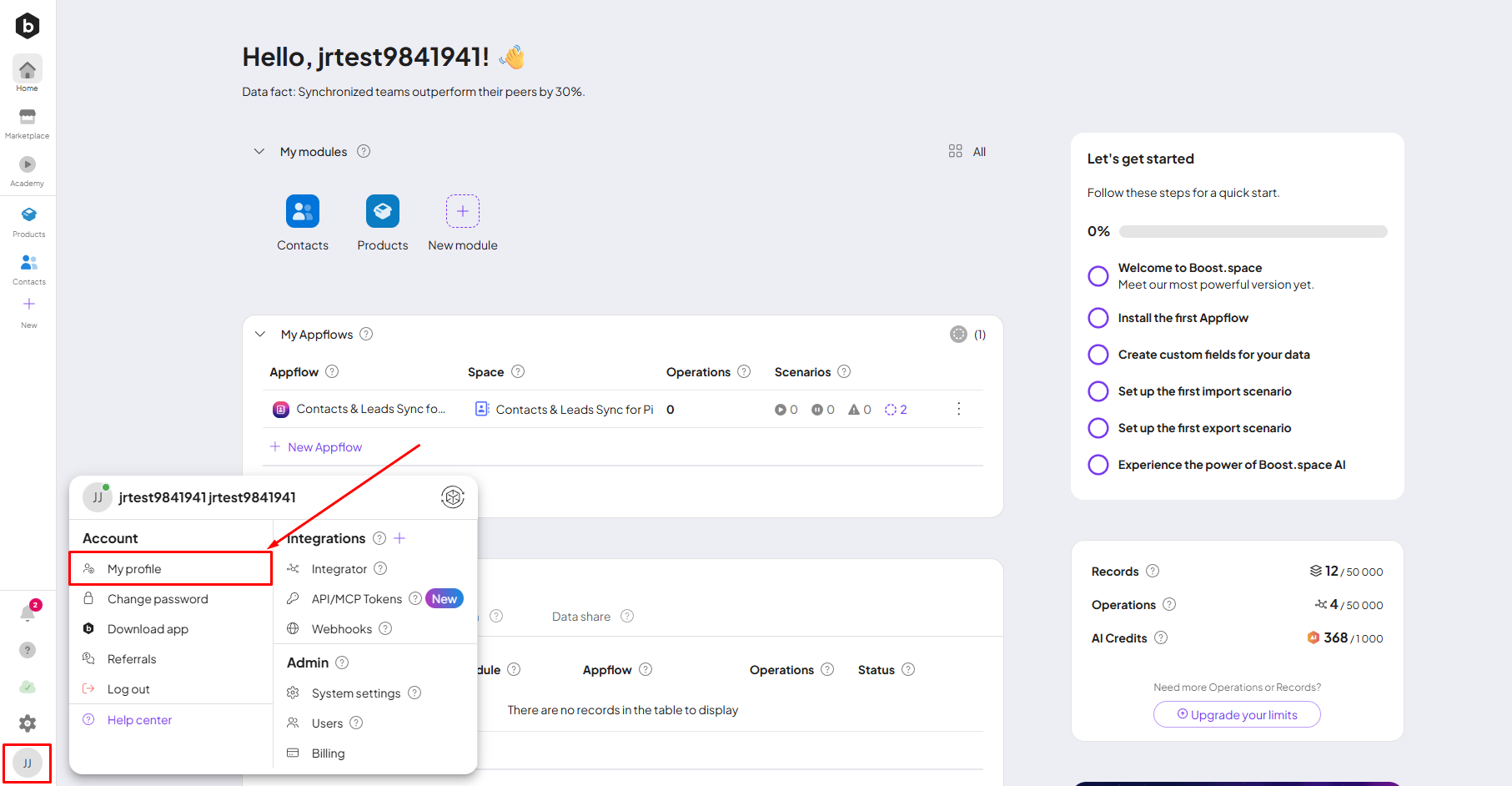Image resolution: width=1512 pixels, height=786 pixels.
Task: Select My profile in the Account menu
Action: tap(134, 569)
